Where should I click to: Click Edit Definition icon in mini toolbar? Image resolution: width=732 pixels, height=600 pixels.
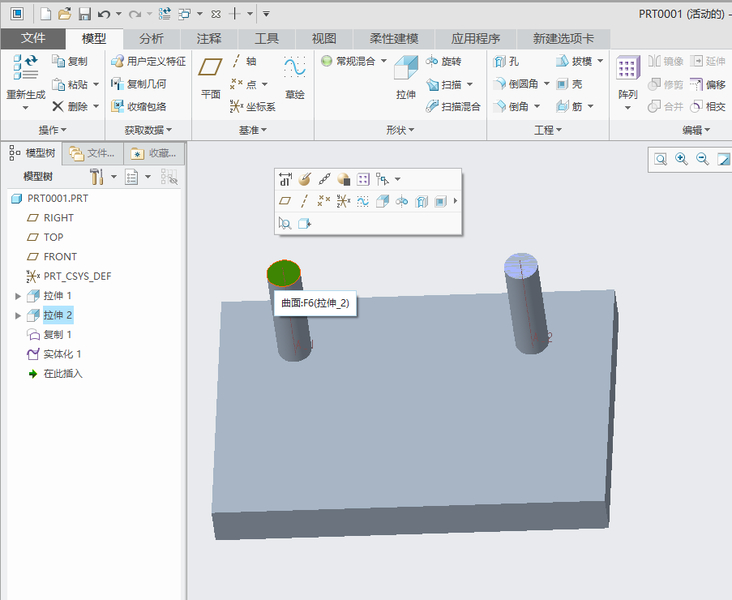305,179
